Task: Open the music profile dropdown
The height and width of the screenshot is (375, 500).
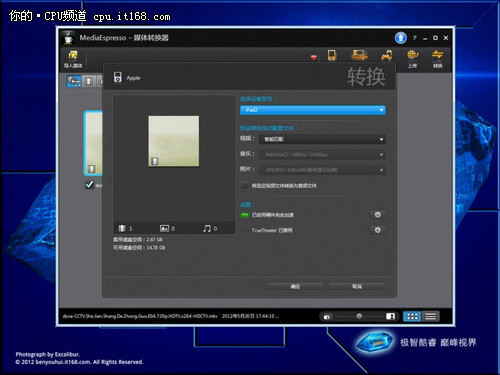Action: 322,155
